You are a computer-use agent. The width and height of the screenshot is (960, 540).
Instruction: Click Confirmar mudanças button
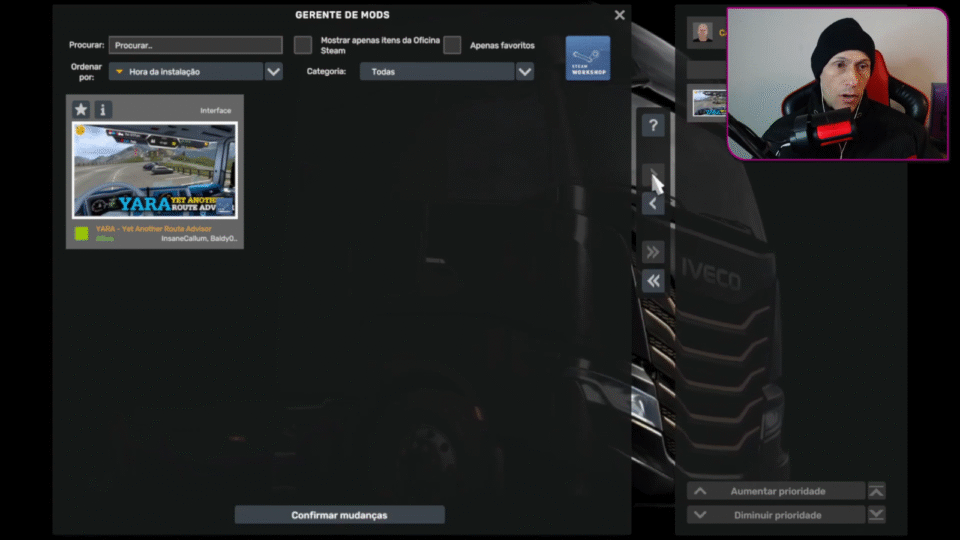[x=340, y=515]
